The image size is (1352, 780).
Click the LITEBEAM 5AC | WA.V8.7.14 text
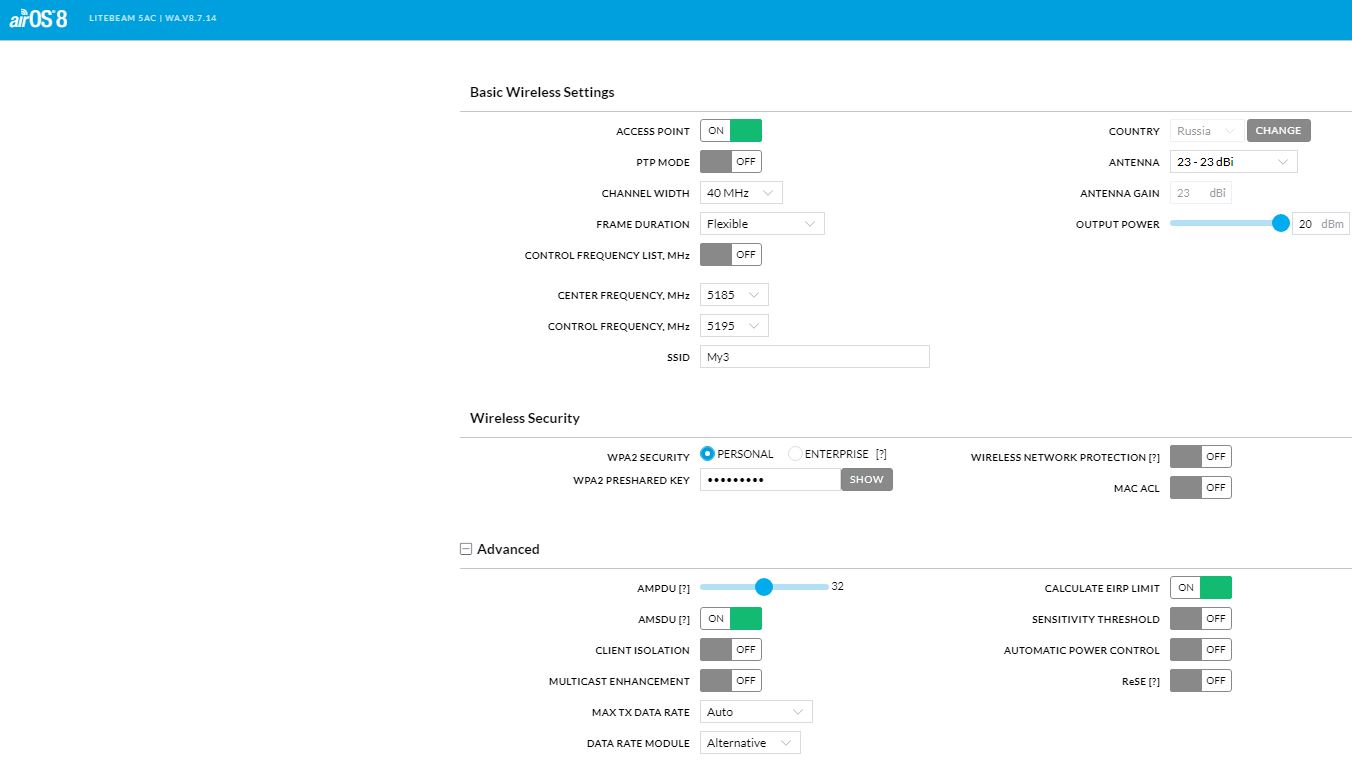(x=152, y=19)
